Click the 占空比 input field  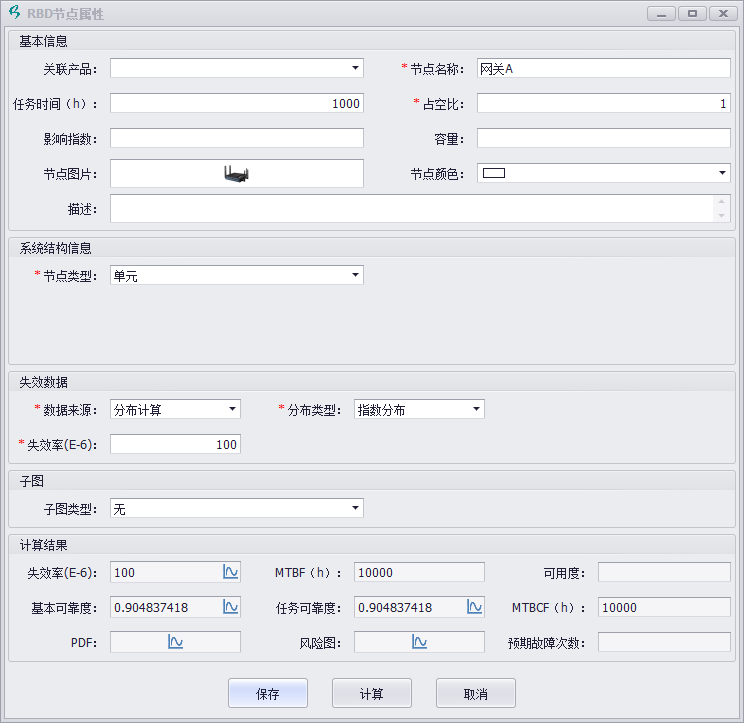[x=604, y=103]
